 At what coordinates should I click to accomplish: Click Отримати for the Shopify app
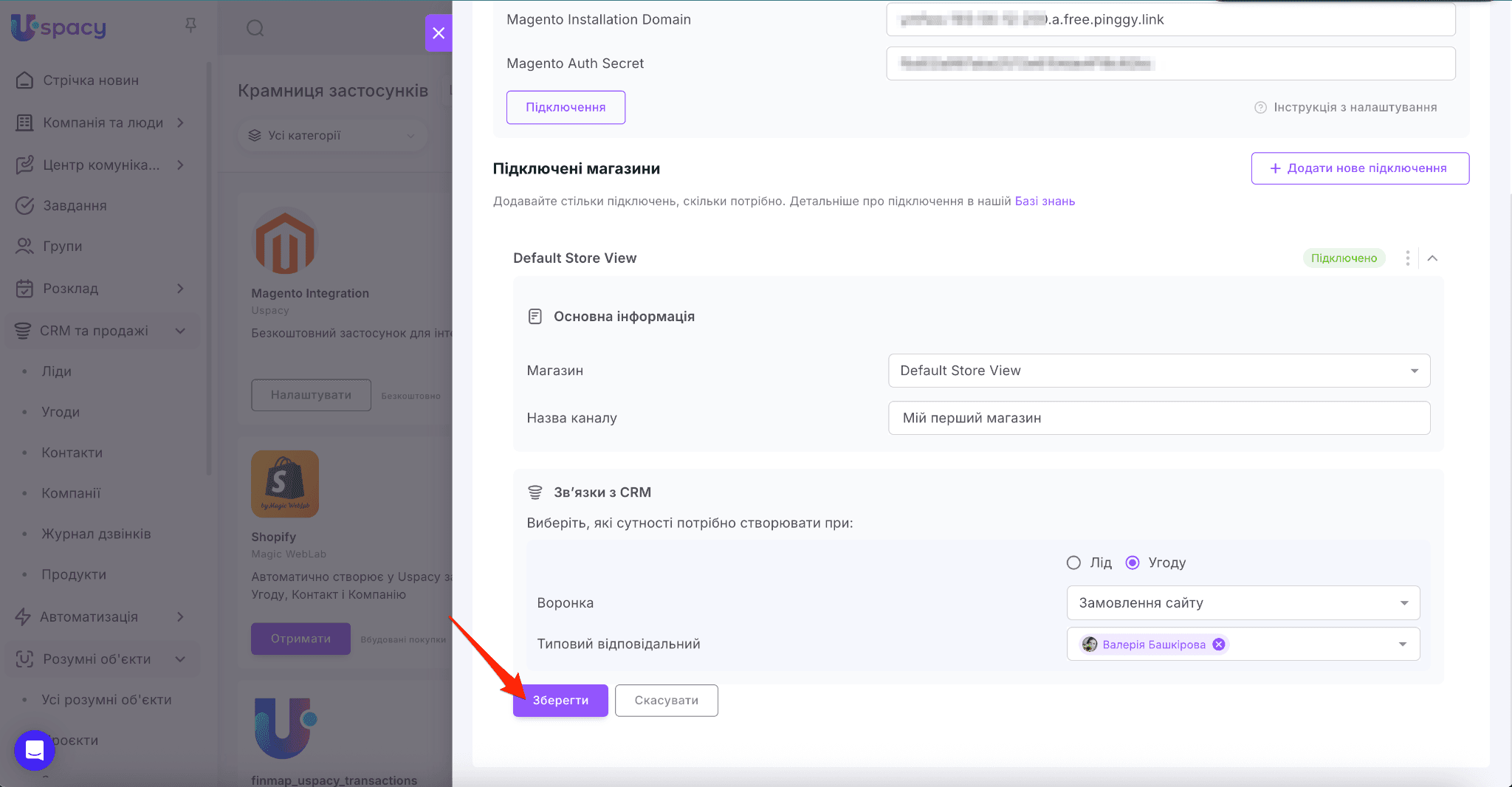(300, 639)
